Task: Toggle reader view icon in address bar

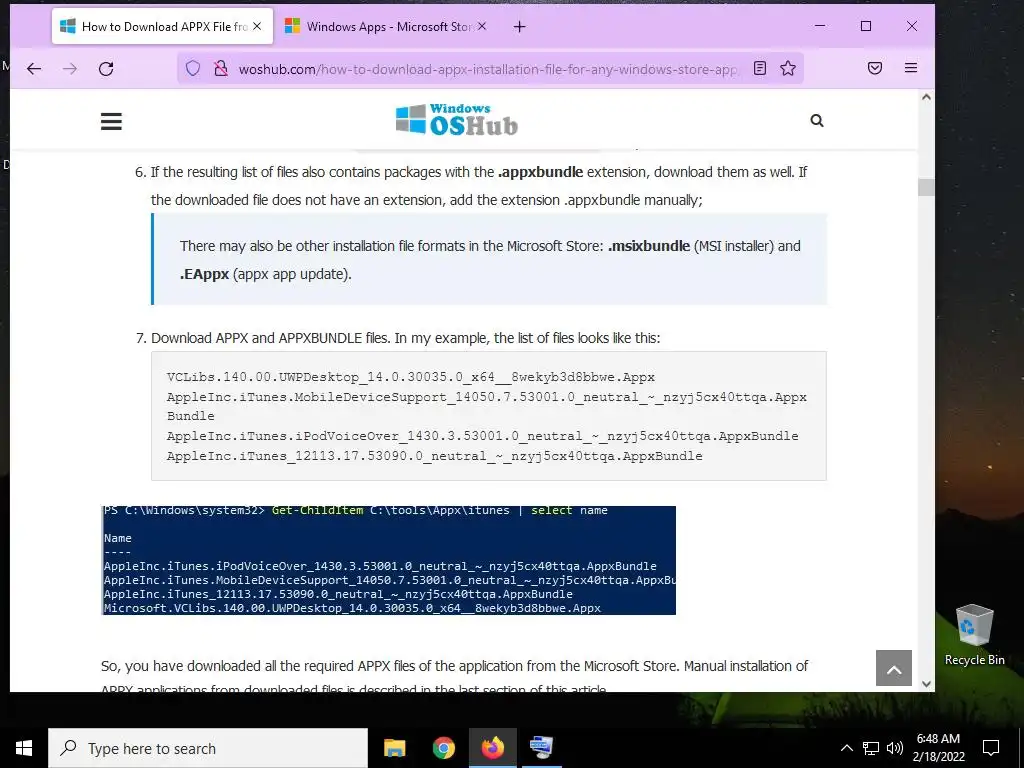Action: (760, 68)
